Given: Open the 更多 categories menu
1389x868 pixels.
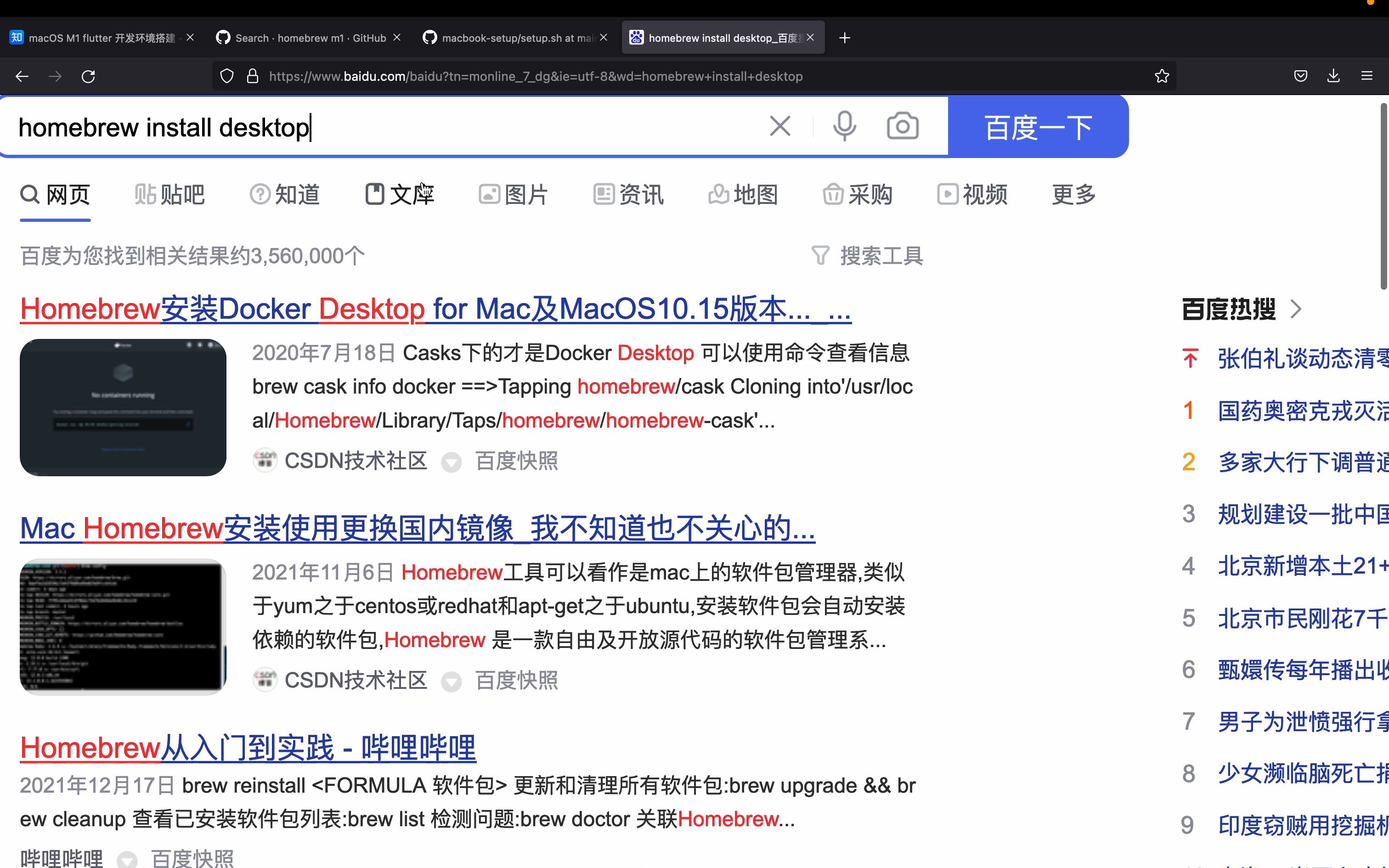Looking at the screenshot, I should [x=1074, y=195].
